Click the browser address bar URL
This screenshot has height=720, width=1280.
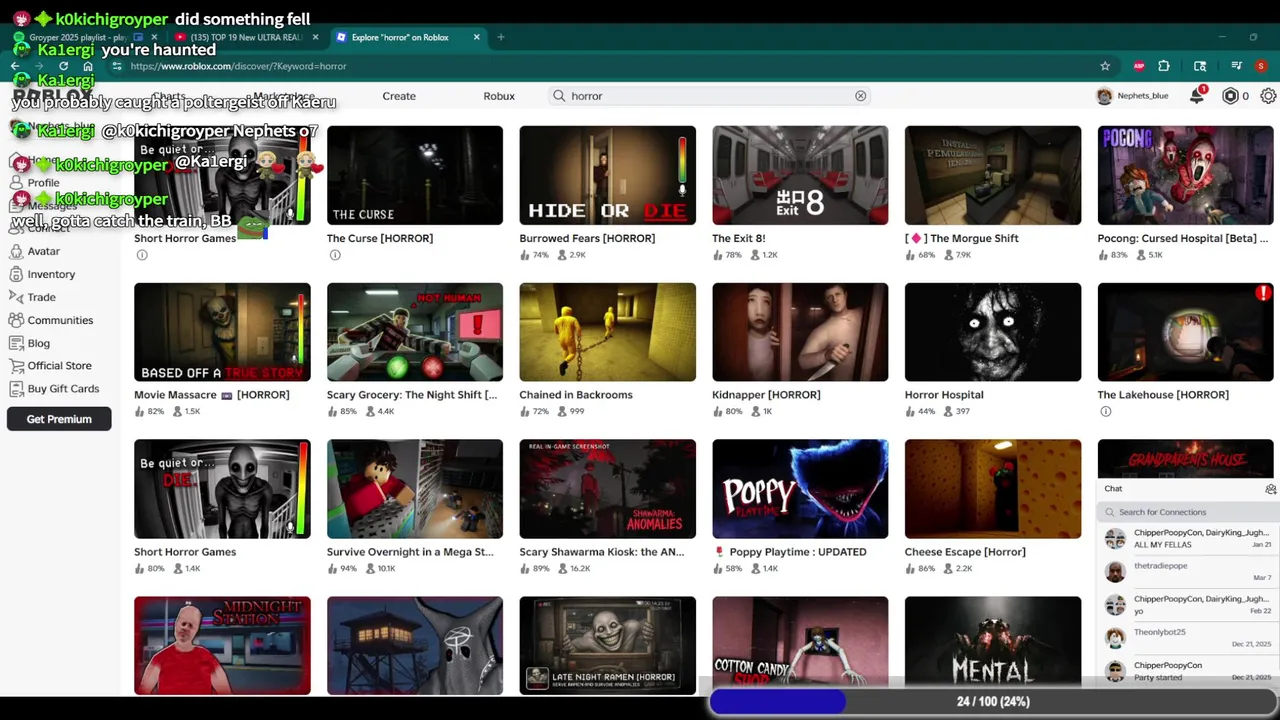tap(238, 66)
